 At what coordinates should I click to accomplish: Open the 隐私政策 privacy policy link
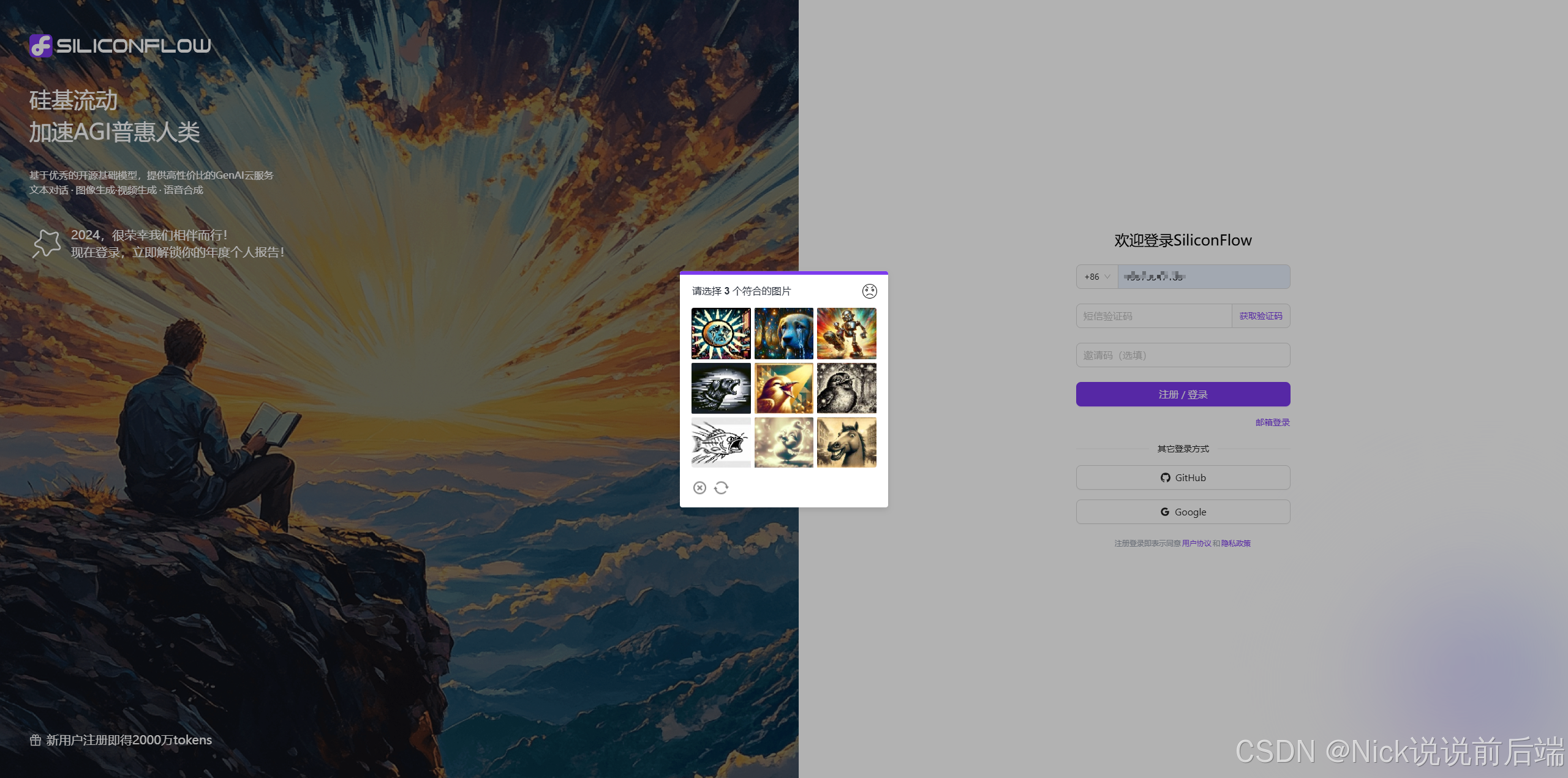(x=1235, y=543)
